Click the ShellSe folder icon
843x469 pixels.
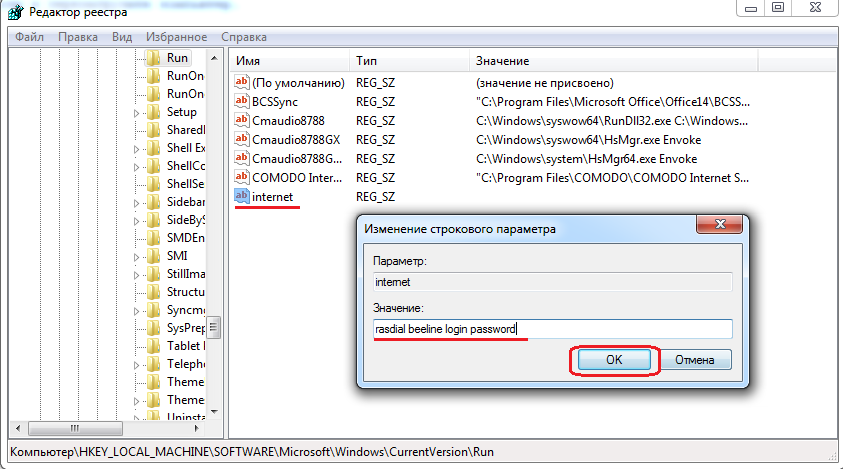tap(154, 183)
